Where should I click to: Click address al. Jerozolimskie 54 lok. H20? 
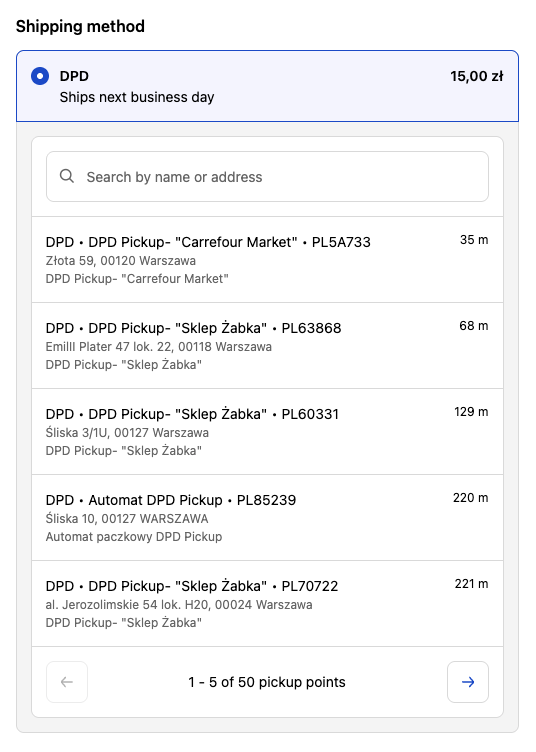[x=128, y=604]
